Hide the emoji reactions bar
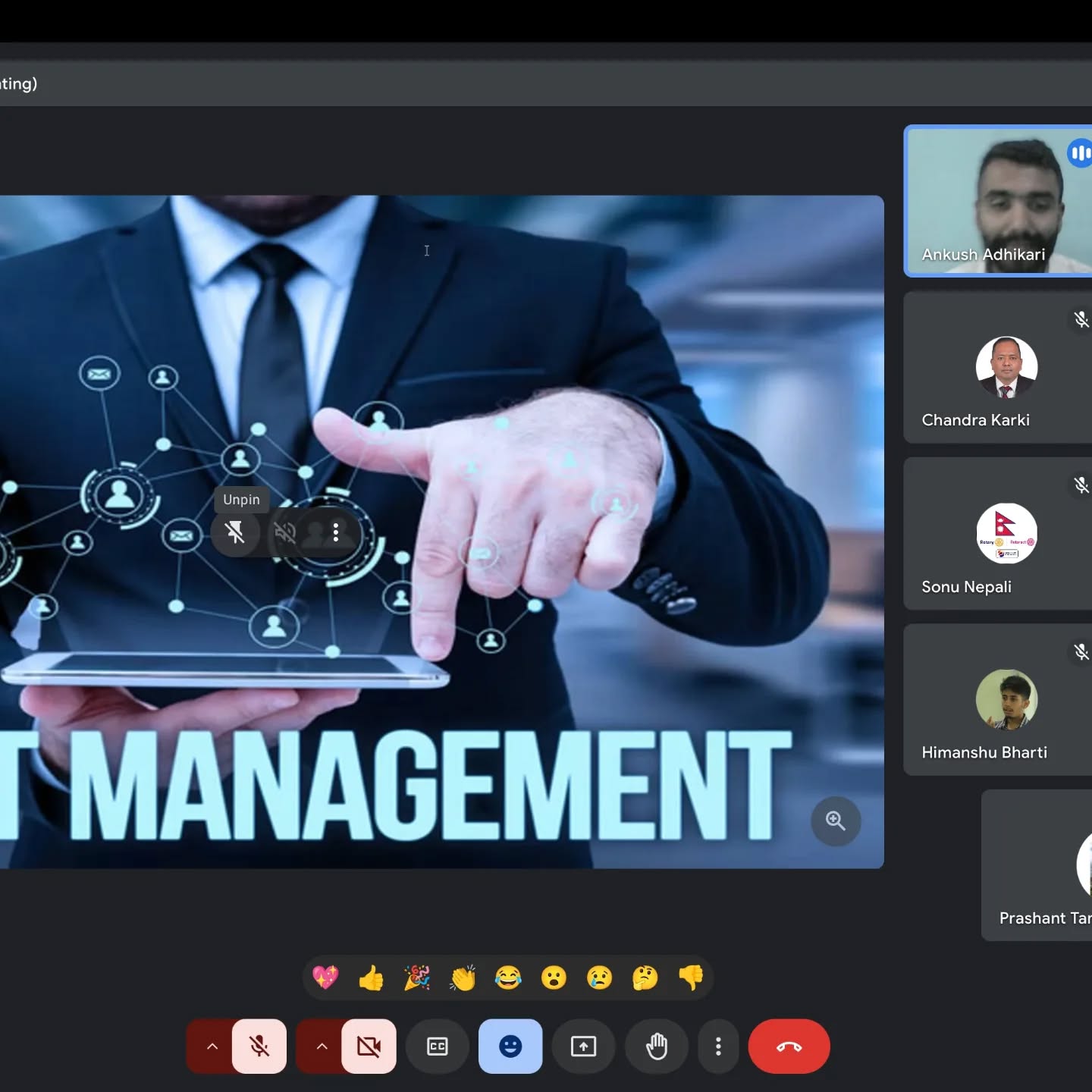 pos(510,1046)
